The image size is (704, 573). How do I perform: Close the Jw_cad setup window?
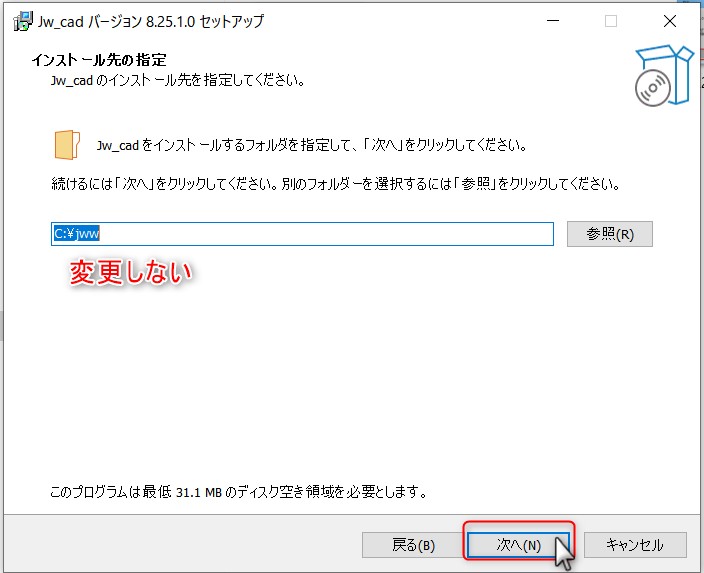click(x=669, y=21)
